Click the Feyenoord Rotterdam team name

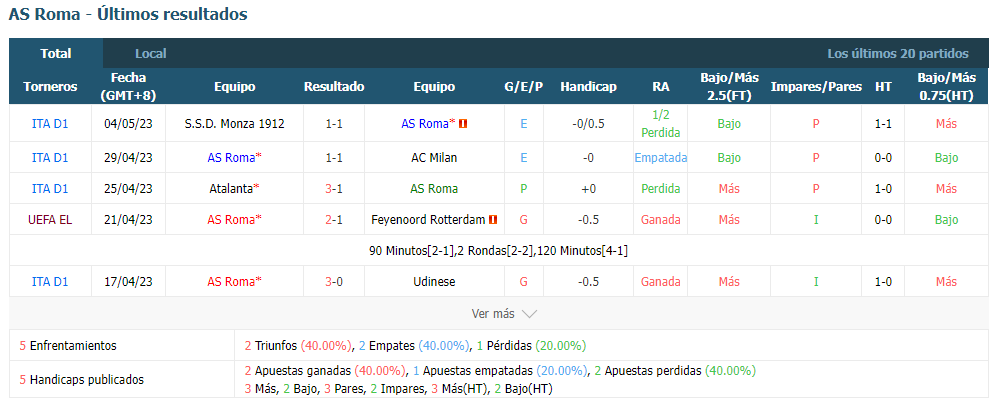click(428, 219)
